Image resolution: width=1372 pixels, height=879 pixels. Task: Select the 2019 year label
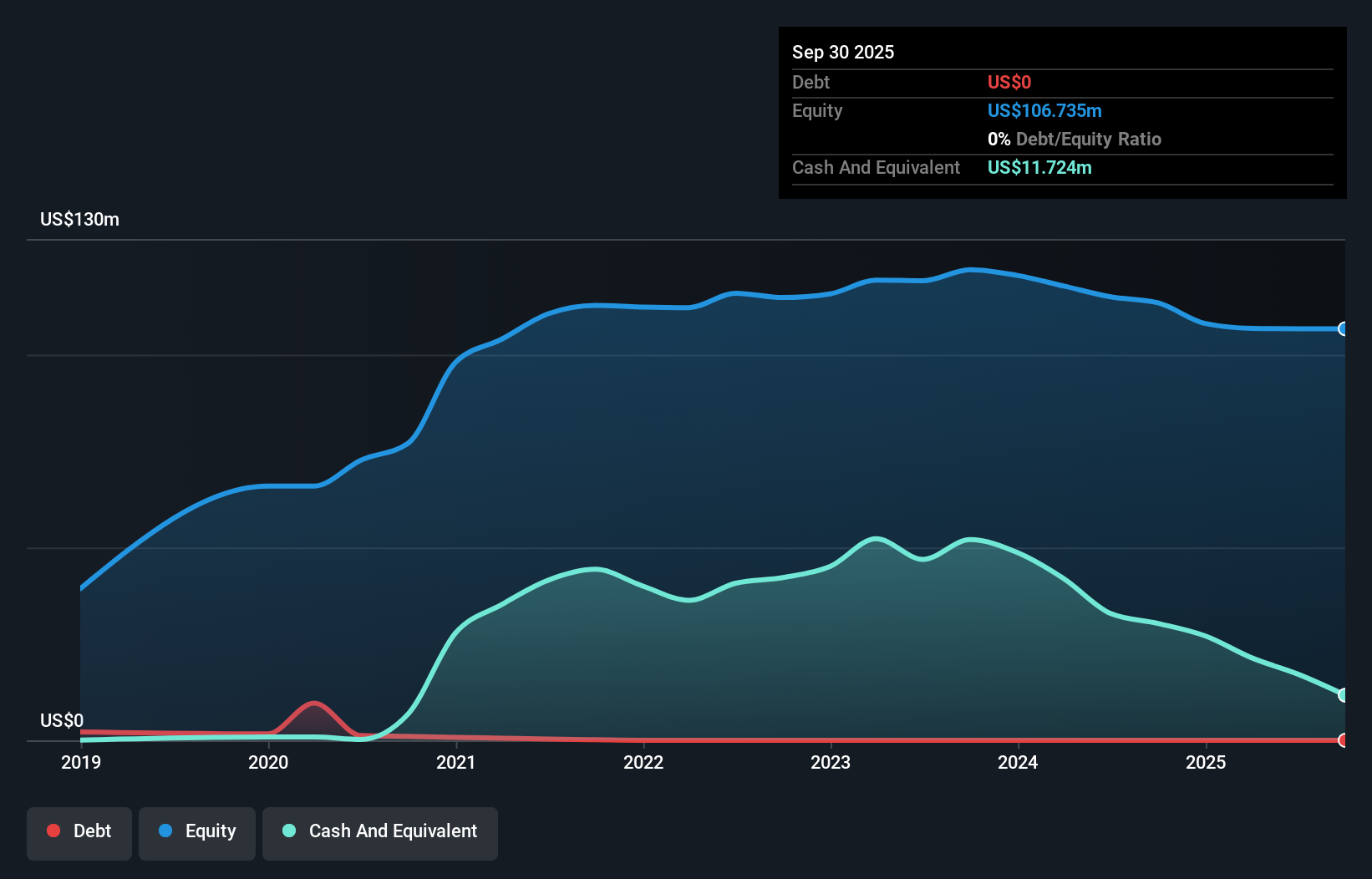(80, 762)
